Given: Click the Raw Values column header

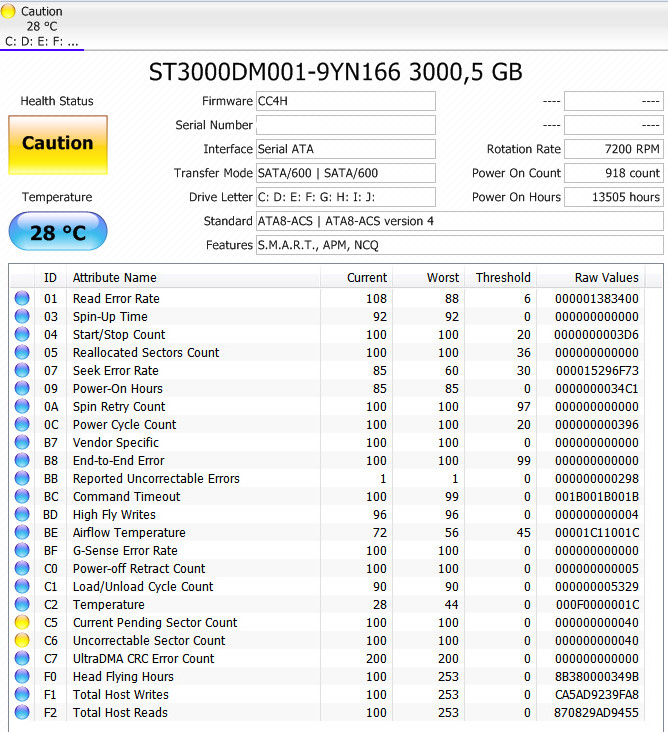Looking at the screenshot, I should (x=591, y=278).
